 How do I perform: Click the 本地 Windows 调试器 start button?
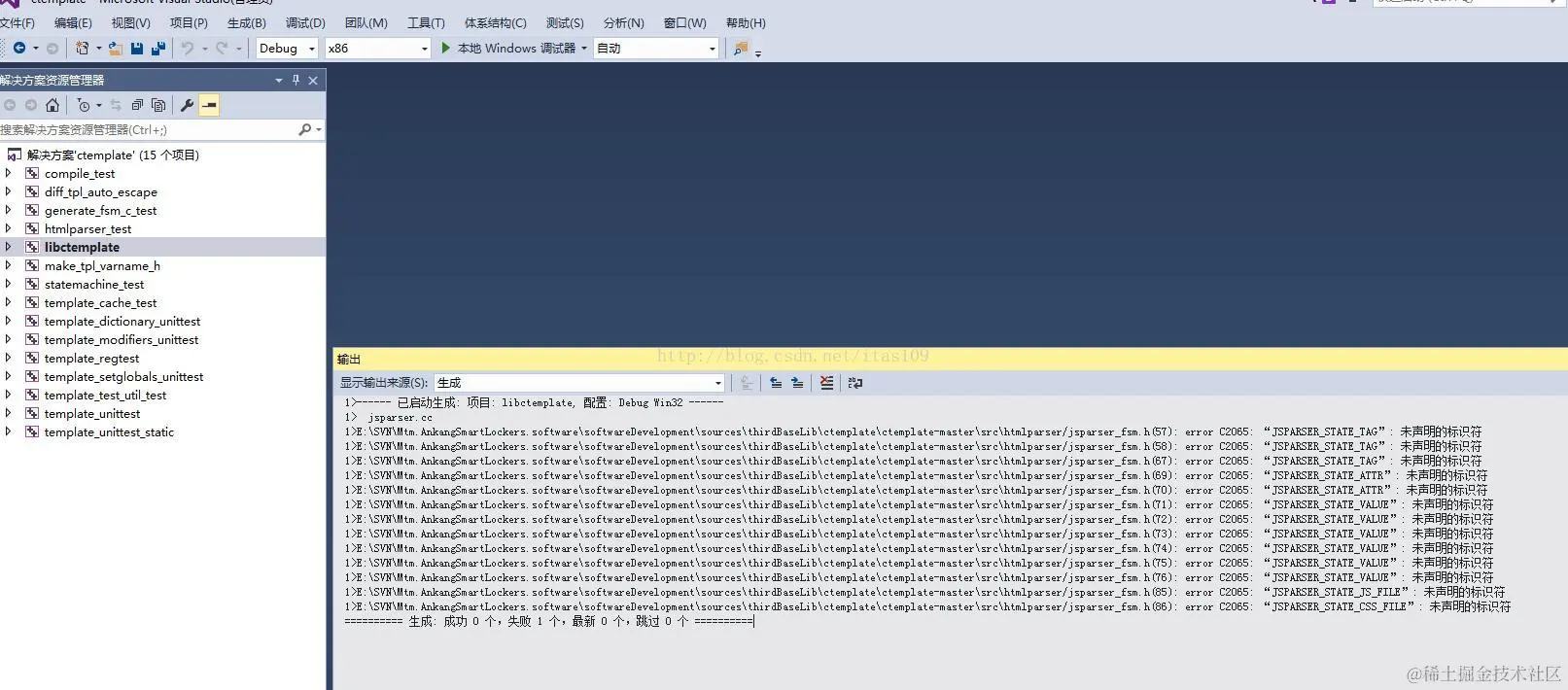tap(508, 48)
